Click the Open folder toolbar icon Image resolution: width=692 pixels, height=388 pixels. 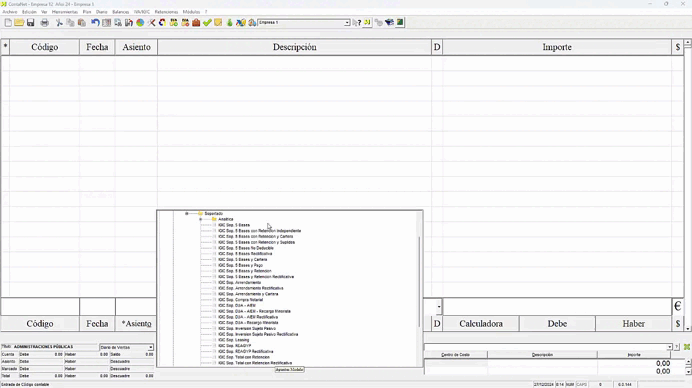[19, 23]
